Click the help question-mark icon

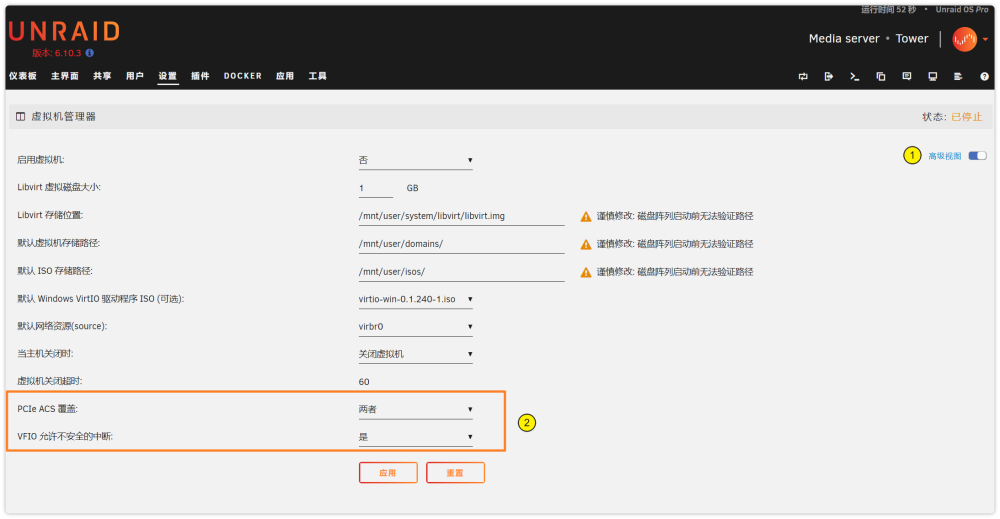[984, 77]
